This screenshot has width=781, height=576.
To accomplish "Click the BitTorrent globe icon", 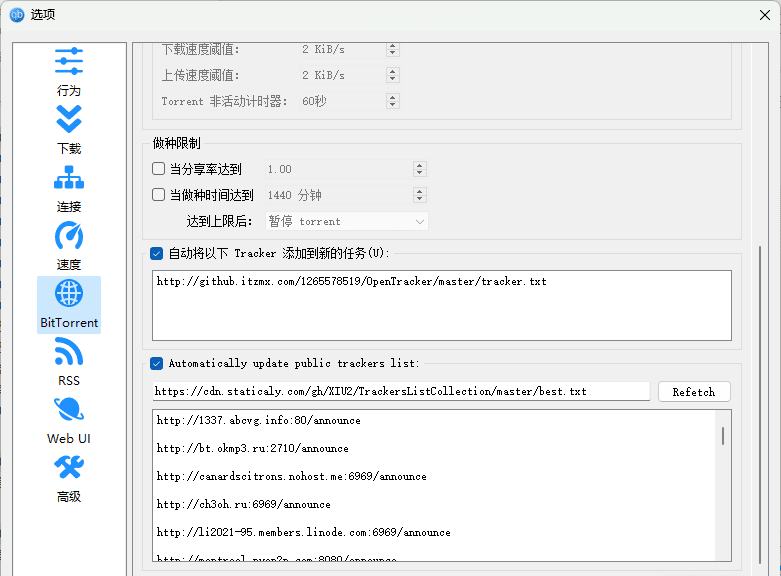I will (x=69, y=294).
